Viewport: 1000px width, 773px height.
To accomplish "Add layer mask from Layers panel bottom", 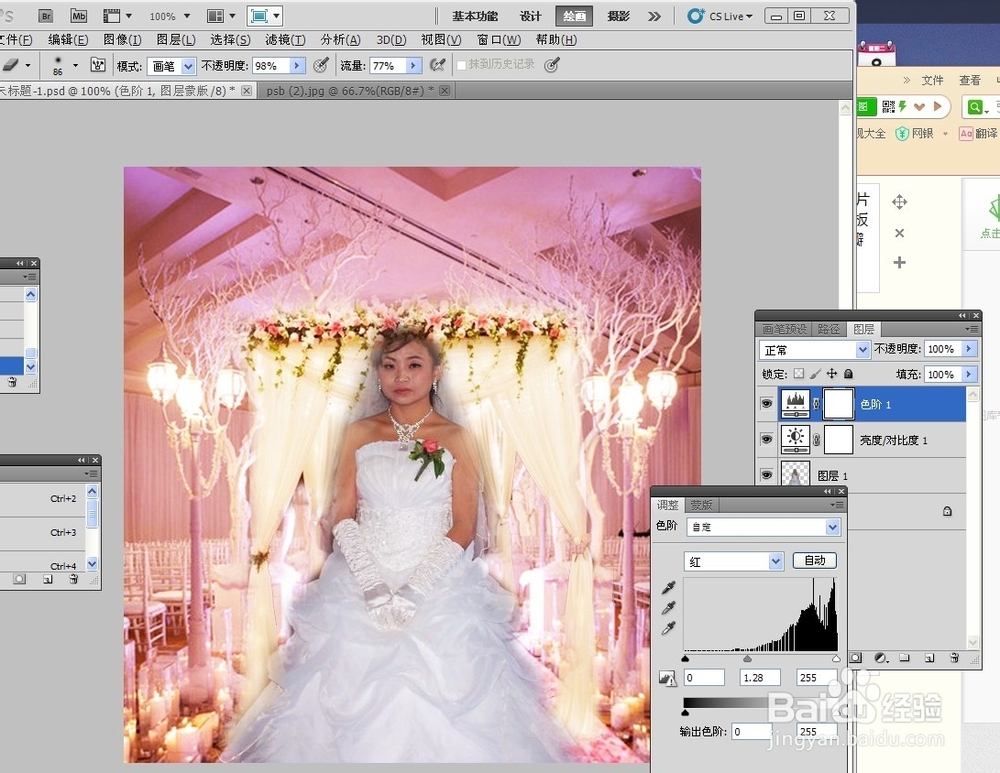I will point(856,658).
